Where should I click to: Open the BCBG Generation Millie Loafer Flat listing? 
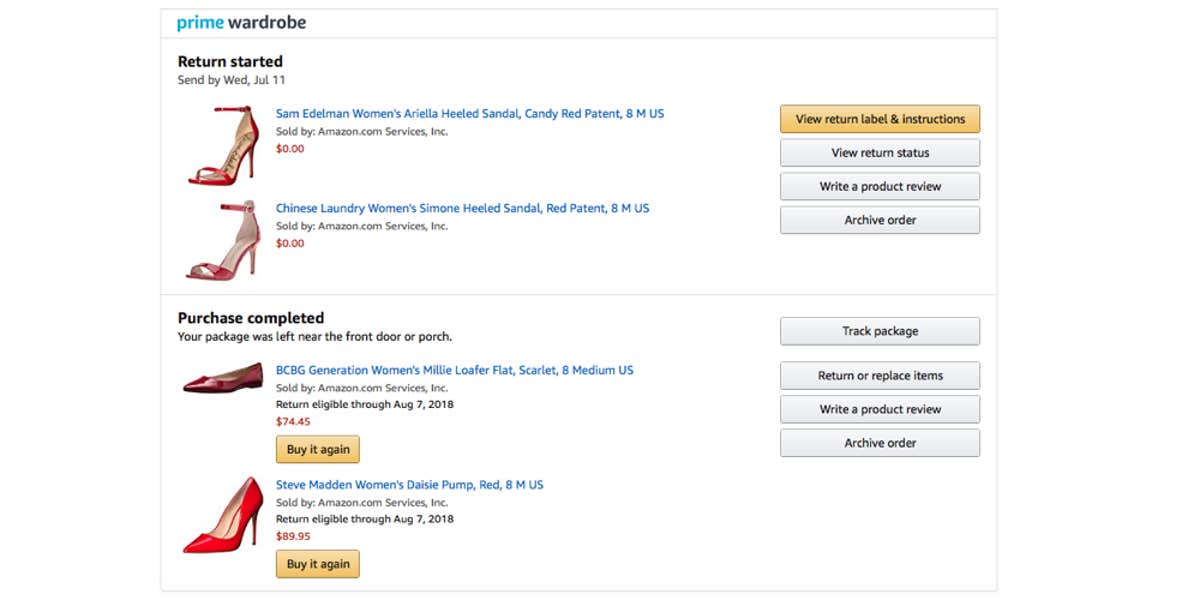(454, 370)
